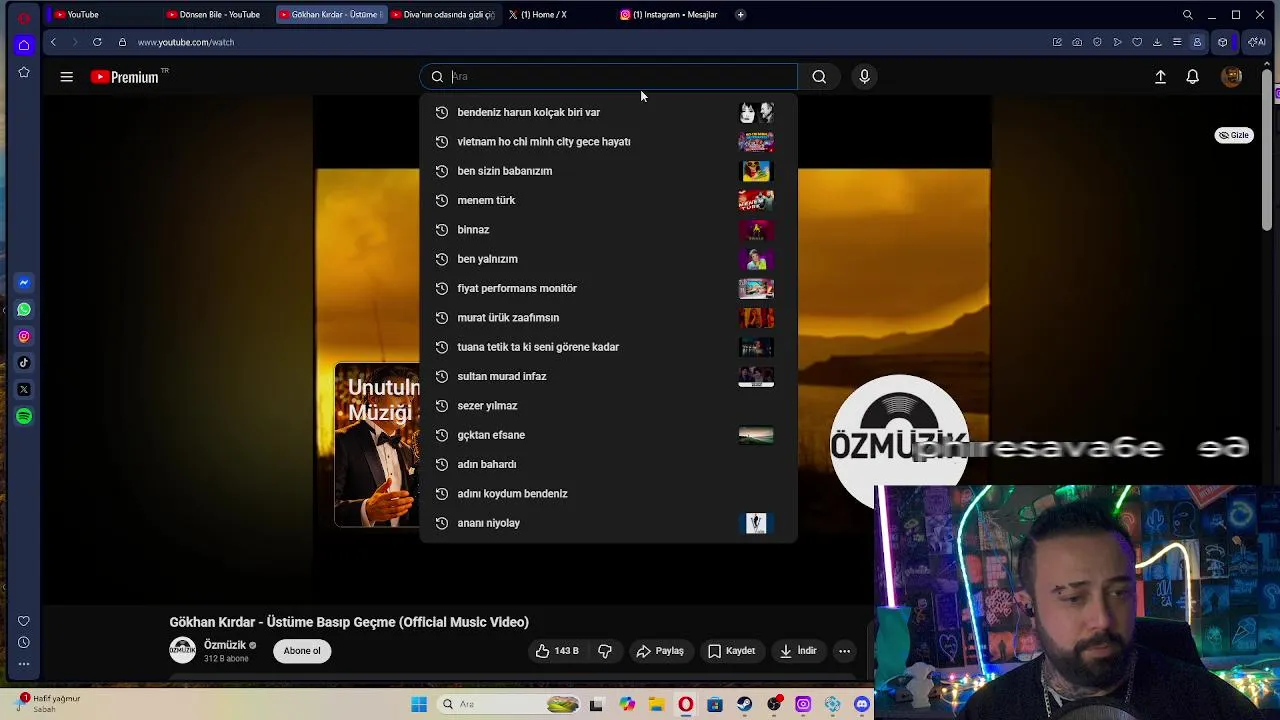
Task: Subscribe with the "Abone ol" button
Action: [x=302, y=651]
